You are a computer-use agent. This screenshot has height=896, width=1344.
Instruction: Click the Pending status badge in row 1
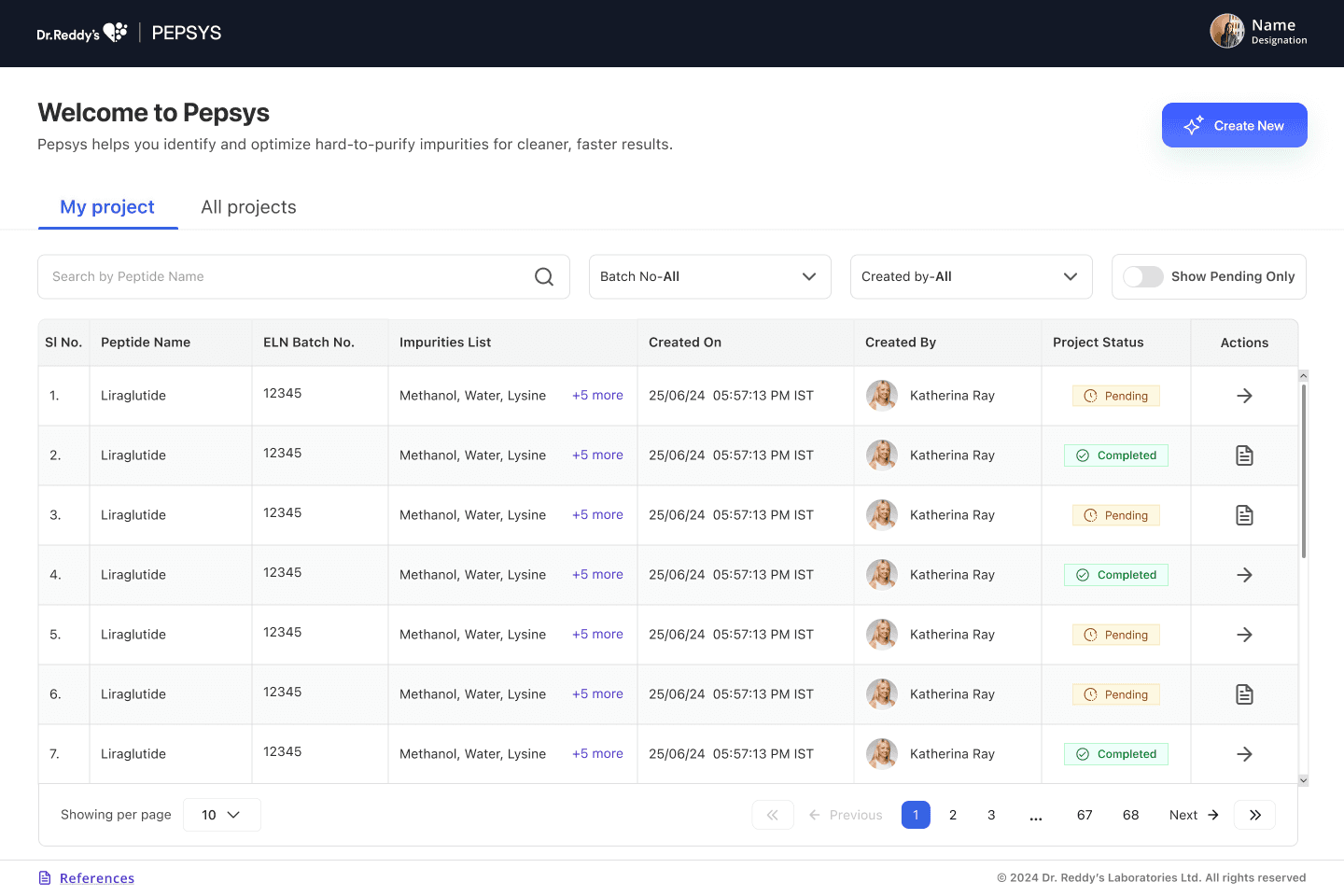1116,396
